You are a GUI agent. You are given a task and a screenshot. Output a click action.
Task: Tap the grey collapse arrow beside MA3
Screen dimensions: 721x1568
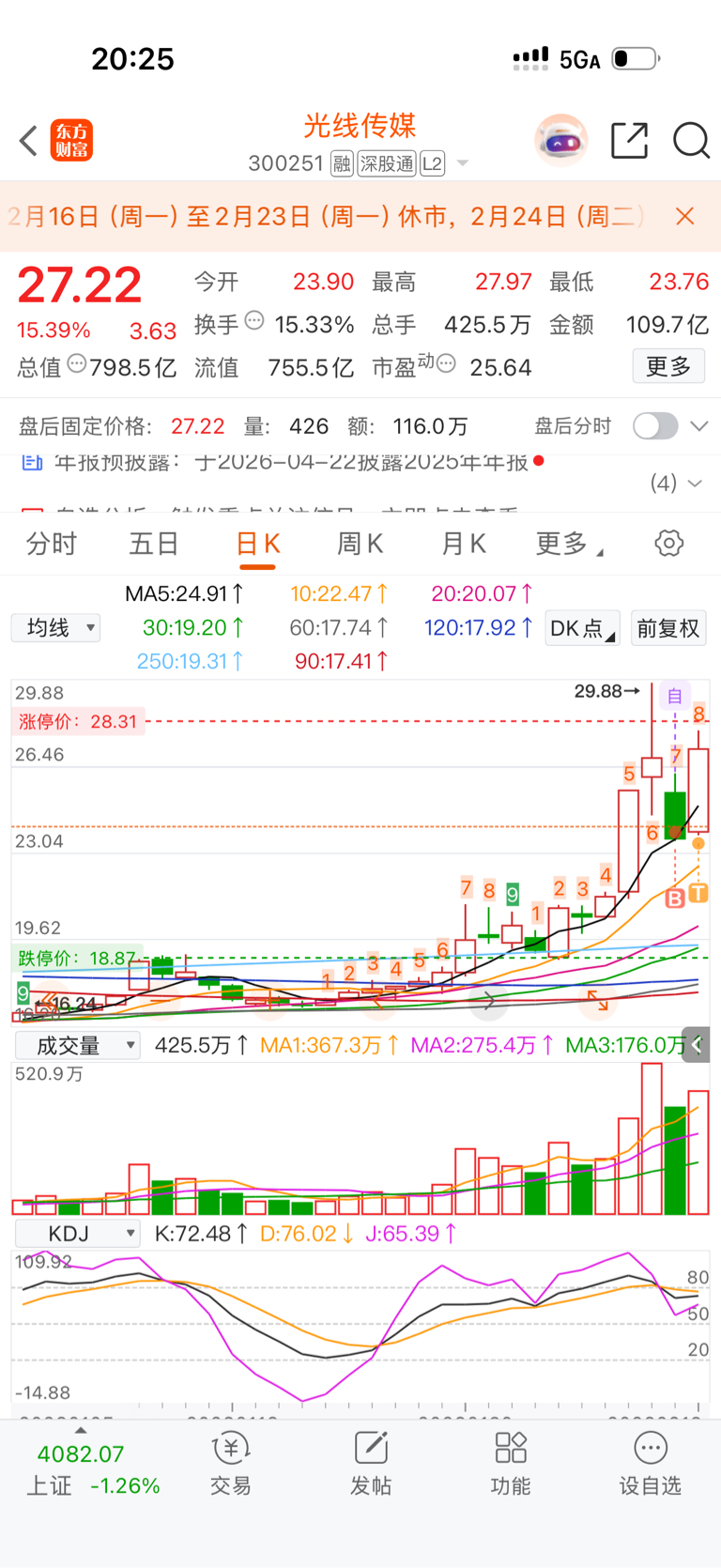pyautogui.click(x=697, y=1044)
